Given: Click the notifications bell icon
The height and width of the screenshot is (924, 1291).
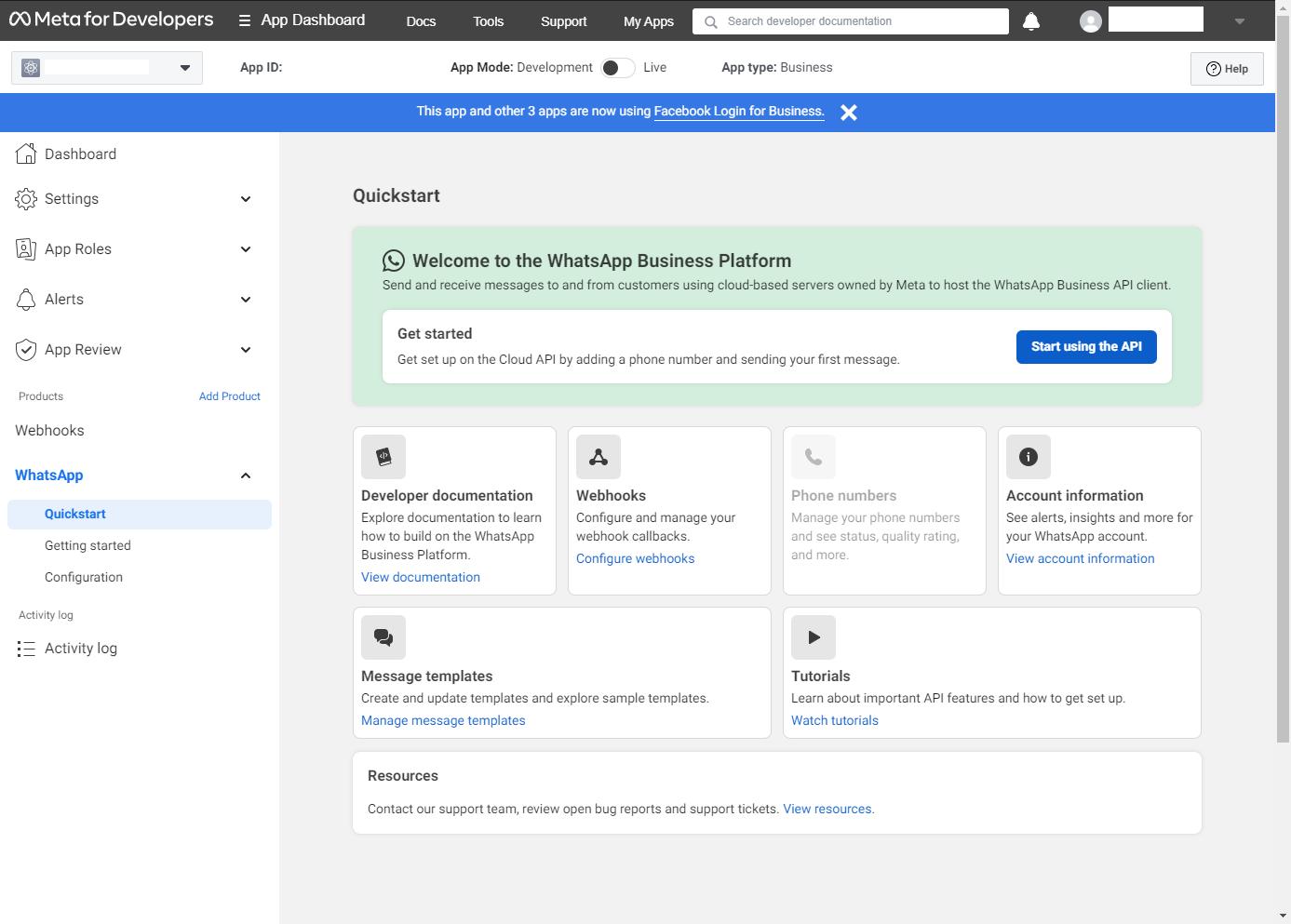Looking at the screenshot, I should click(1031, 21).
